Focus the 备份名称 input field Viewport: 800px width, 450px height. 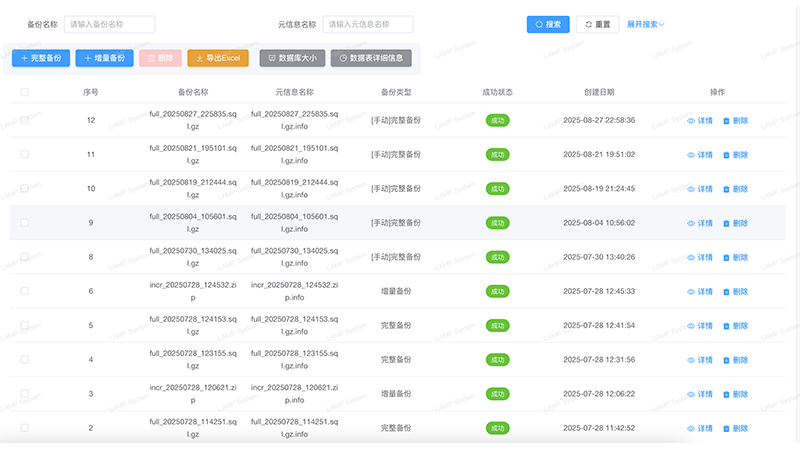click(x=110, y=24)
